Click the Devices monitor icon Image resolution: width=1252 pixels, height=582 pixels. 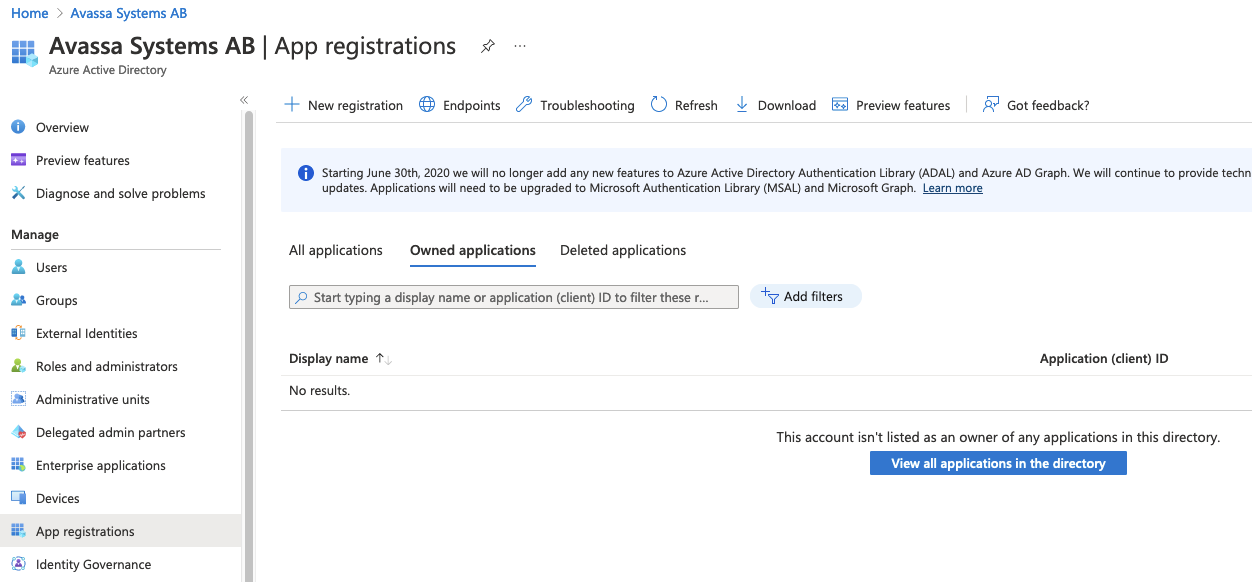[18, 498]
